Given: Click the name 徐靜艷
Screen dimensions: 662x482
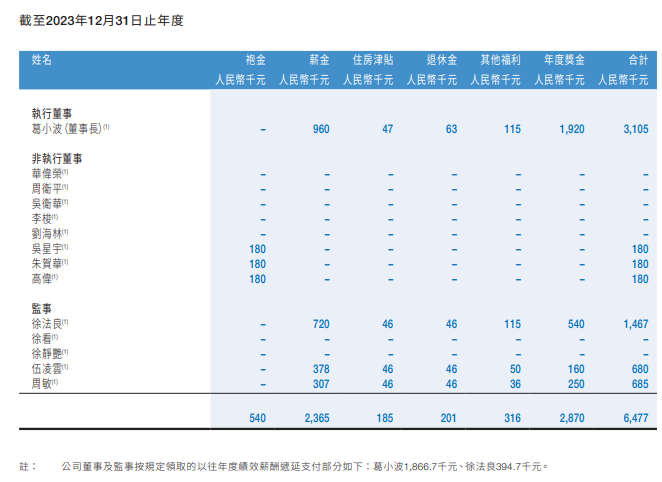Looking at the screenshot, I should click(x=49, y=354).
